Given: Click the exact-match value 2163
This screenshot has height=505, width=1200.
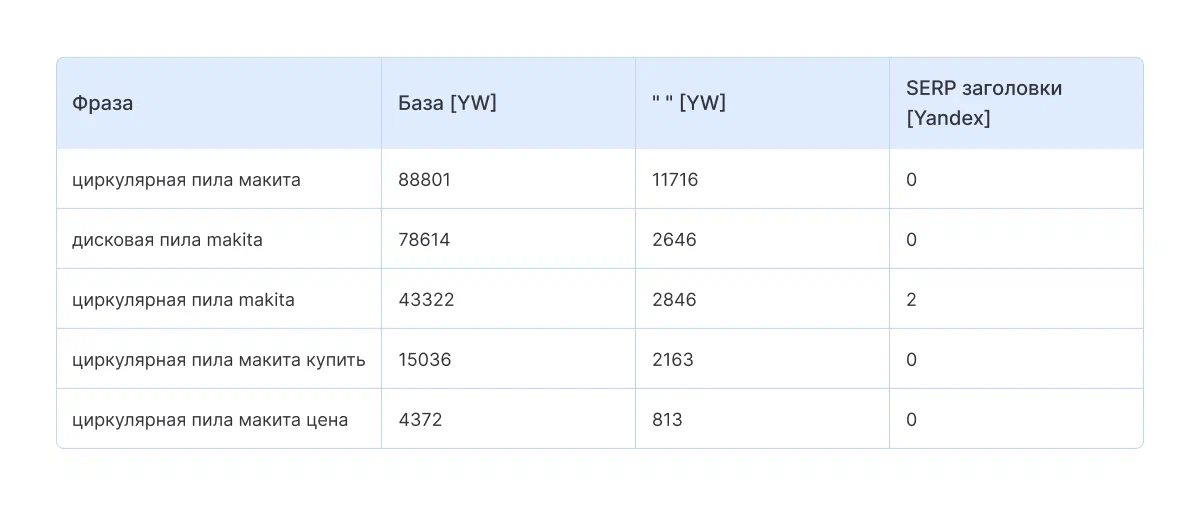Looking at the screenshot, I should pos(672,360).
